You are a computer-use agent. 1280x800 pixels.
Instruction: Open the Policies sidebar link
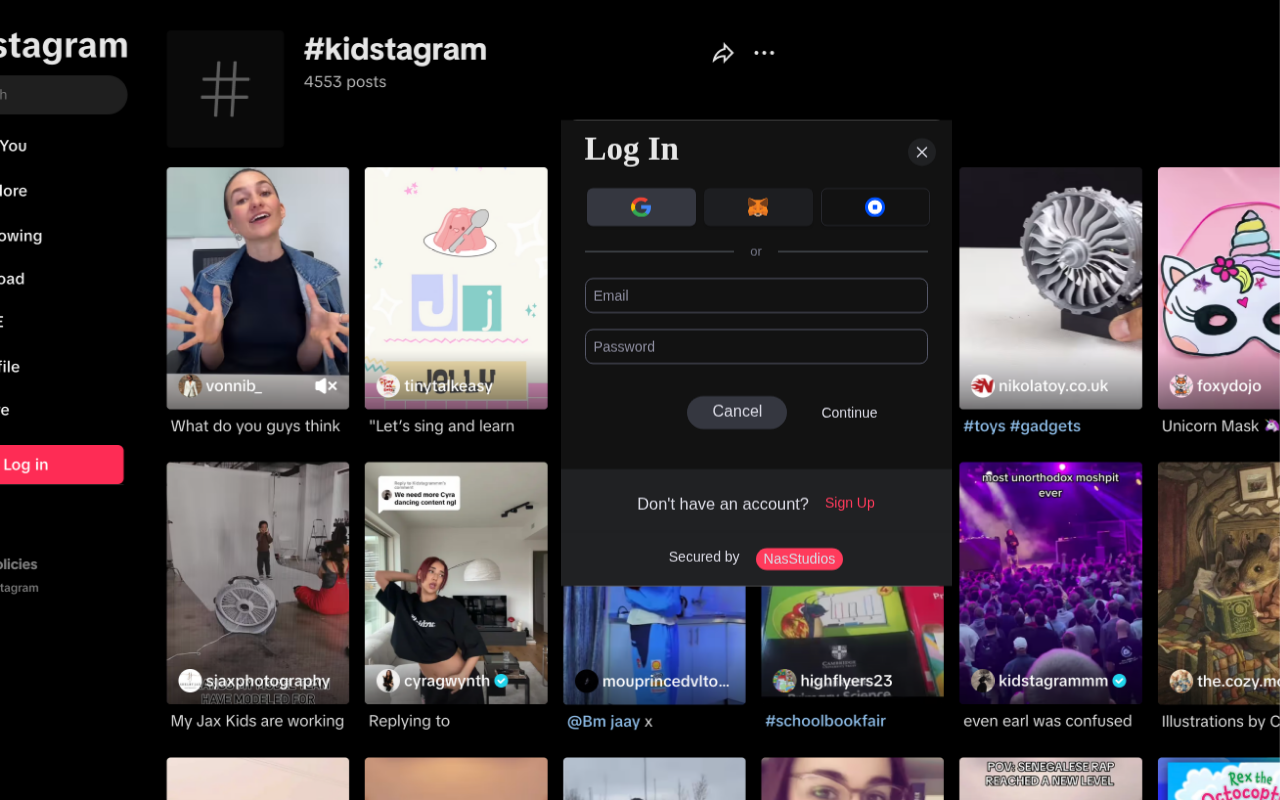[19, 564]
